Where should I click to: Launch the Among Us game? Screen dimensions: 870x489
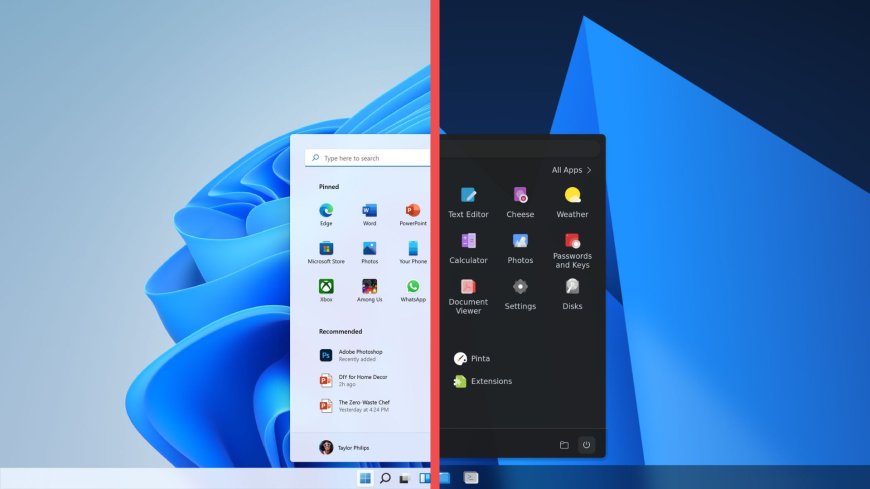pyautogui.click(x=370, y=290)
